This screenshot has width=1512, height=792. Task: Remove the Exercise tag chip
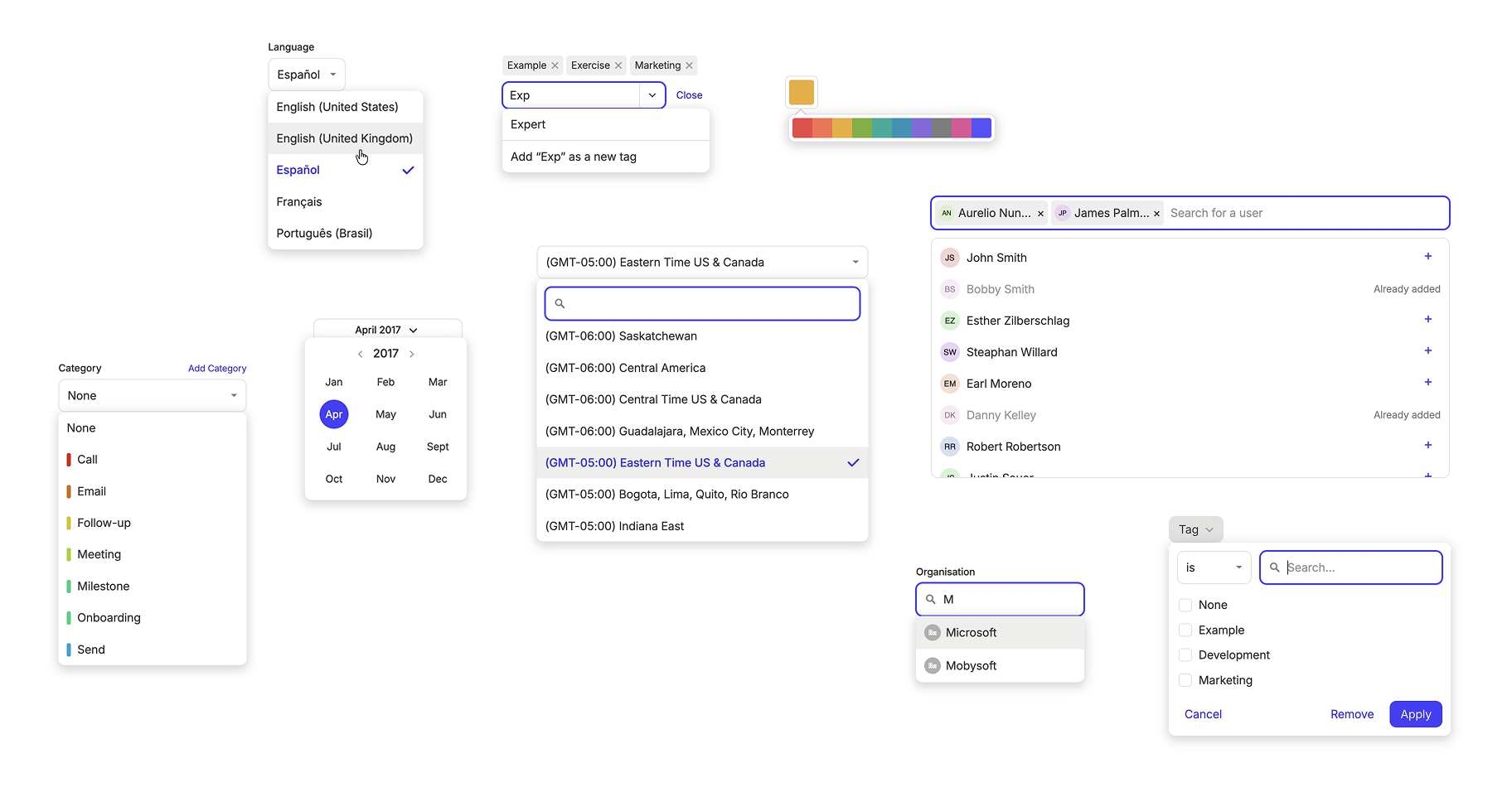click(618, 65)
